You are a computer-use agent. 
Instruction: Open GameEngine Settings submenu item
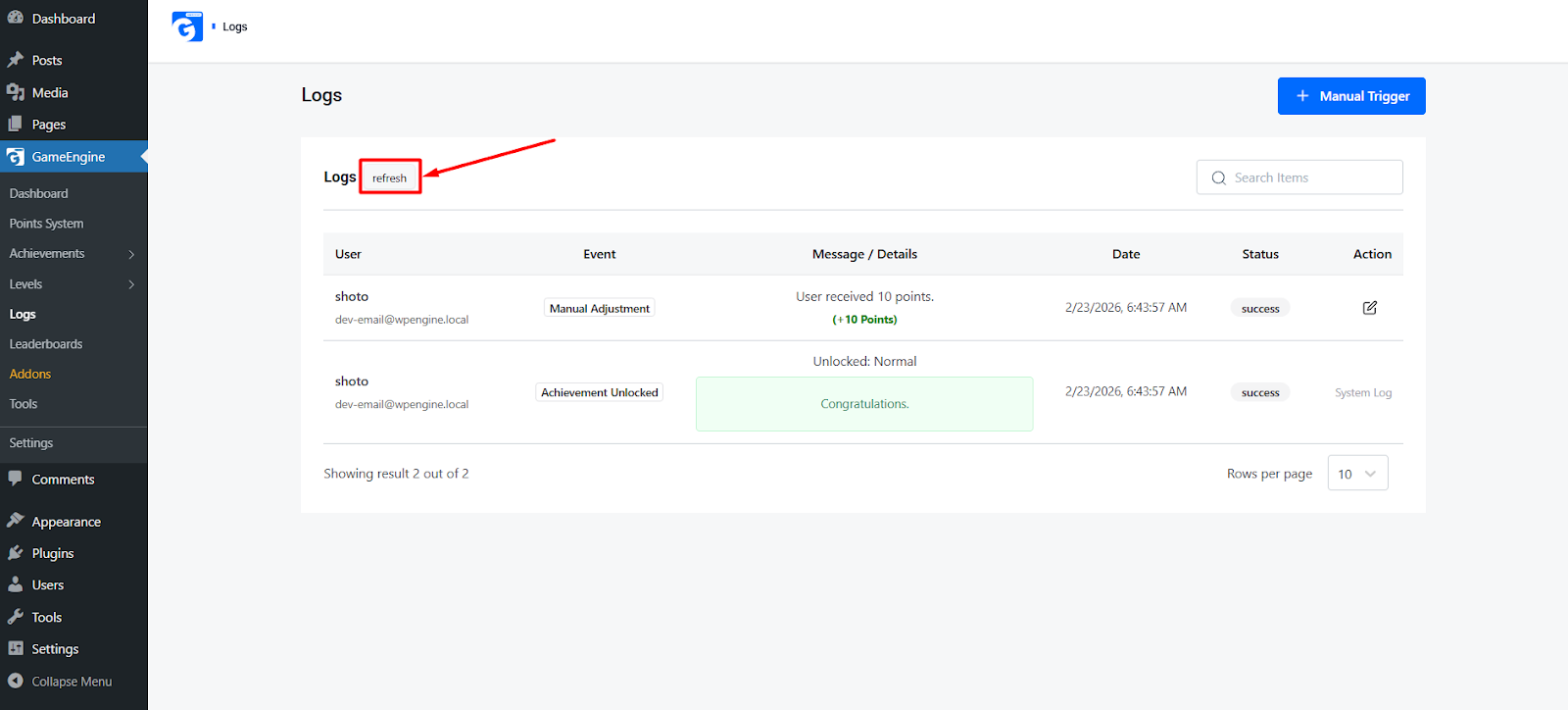(x=31, y=443)
